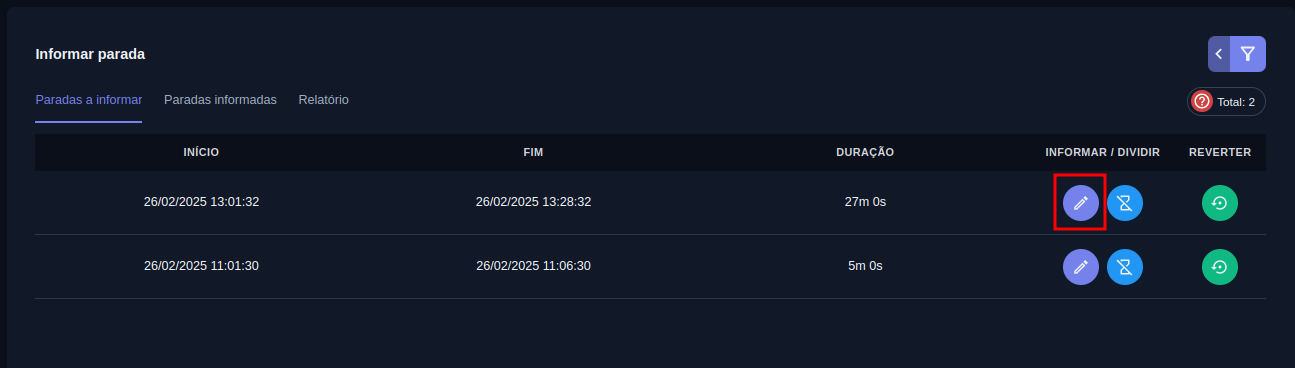Open the filter funnel button

1248,54
